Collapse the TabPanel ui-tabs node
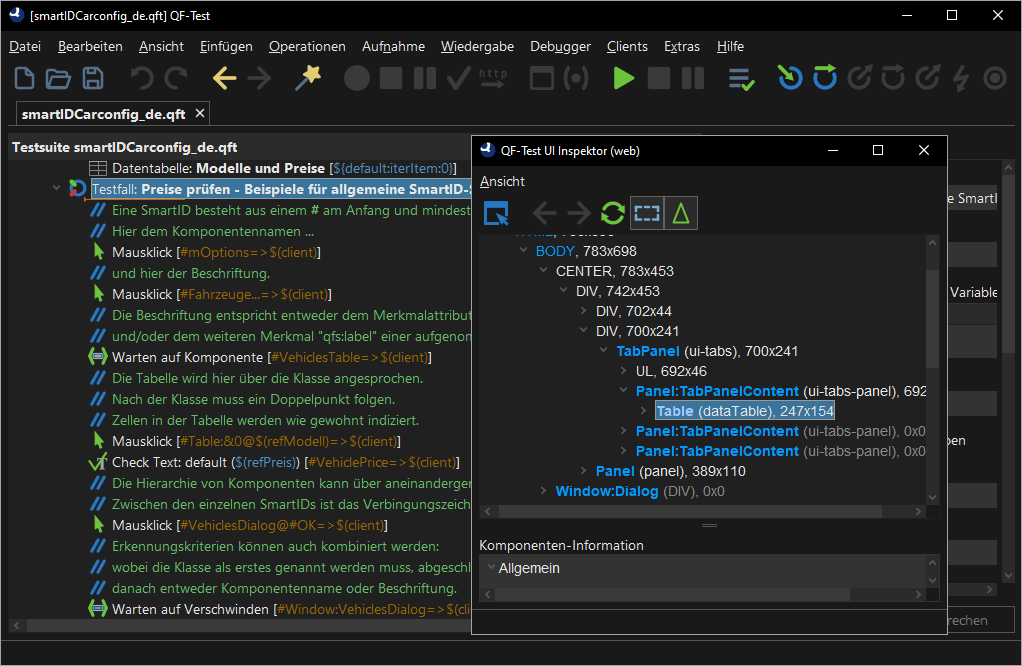The image size is (1022, 666). tap(604, 351)
